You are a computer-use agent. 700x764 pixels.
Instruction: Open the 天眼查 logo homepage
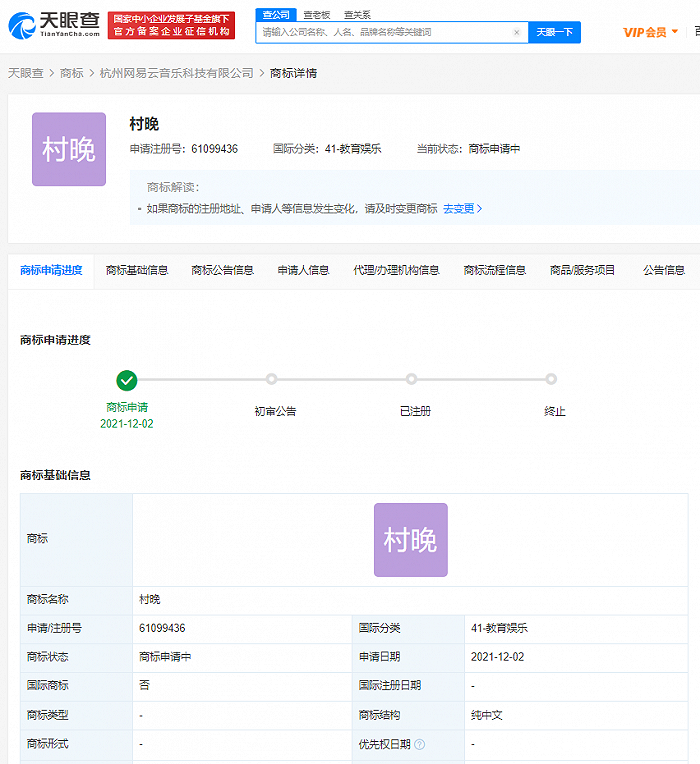[54, 25]
